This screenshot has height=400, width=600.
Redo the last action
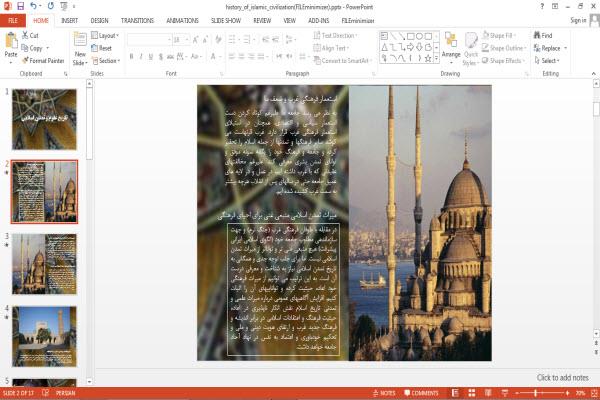[x=51, y=6]
